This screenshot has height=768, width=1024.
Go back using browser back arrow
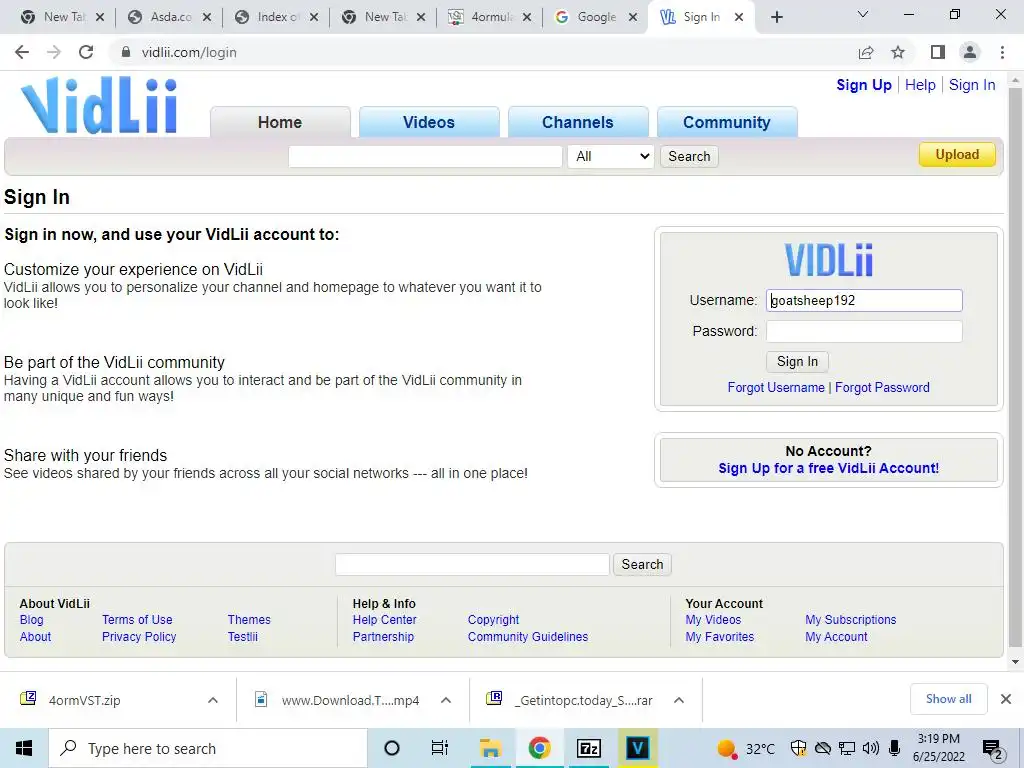point(22,52)
